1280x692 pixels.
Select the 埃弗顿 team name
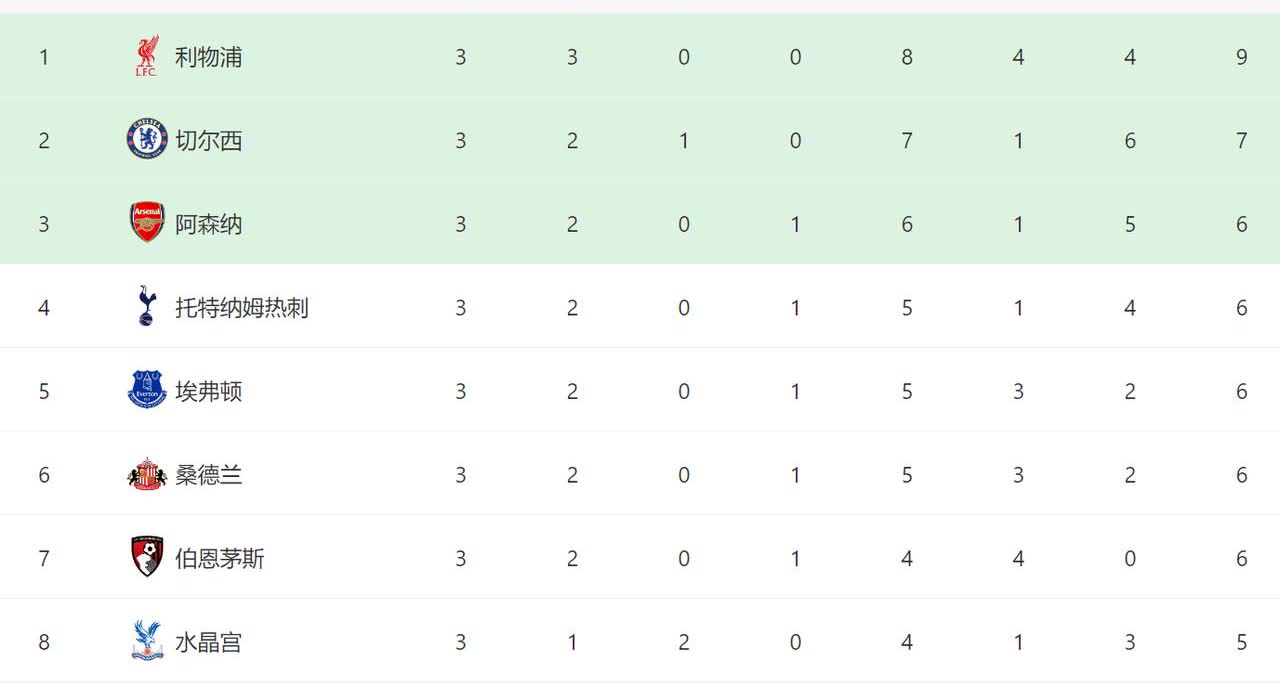pyautogui.click(x=209, y=391)
